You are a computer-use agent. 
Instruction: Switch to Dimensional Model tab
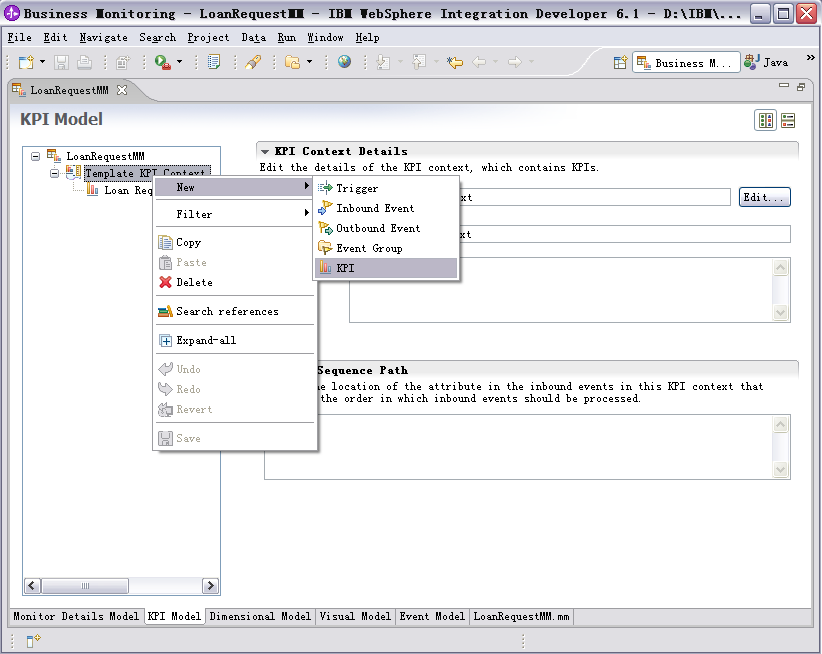[x=260, y=616]
